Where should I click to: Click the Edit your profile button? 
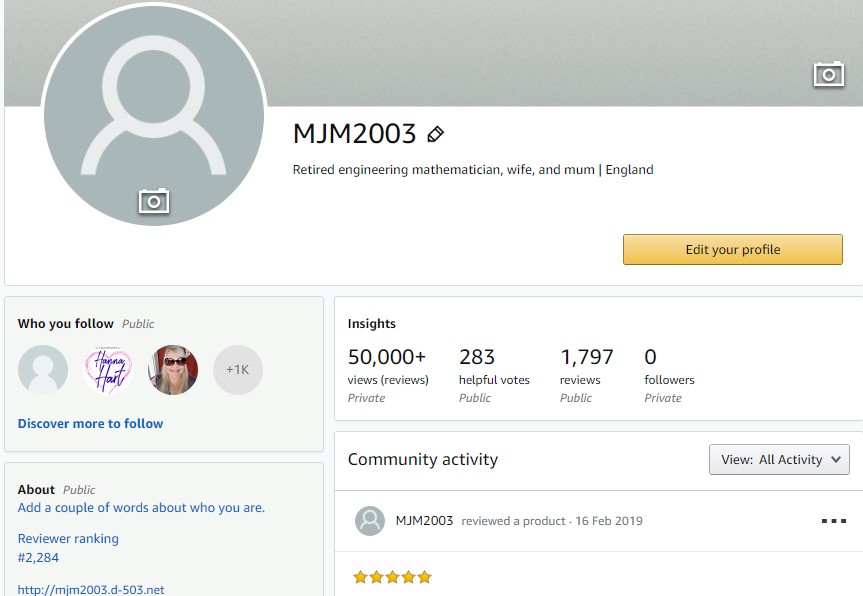pos(733,249)
